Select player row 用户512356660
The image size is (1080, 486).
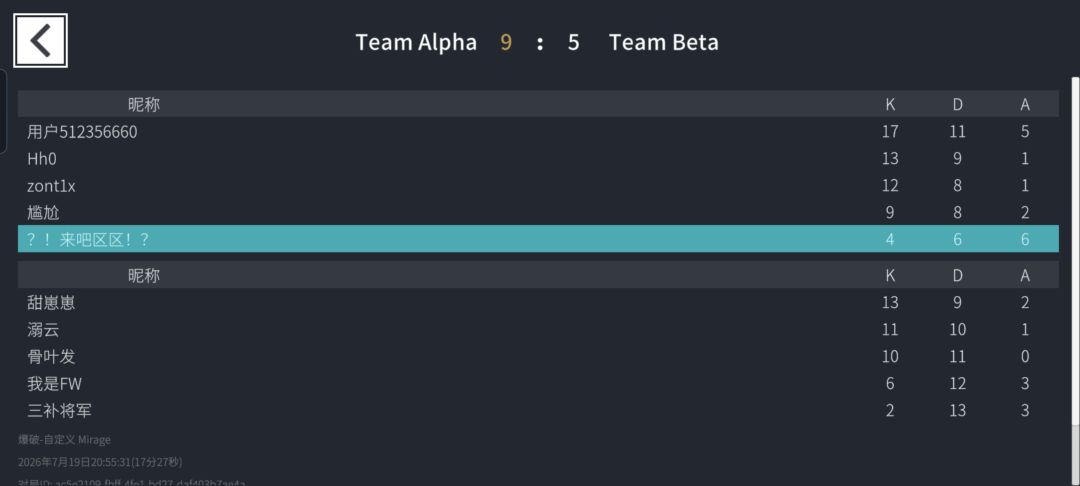click(538, 131)
